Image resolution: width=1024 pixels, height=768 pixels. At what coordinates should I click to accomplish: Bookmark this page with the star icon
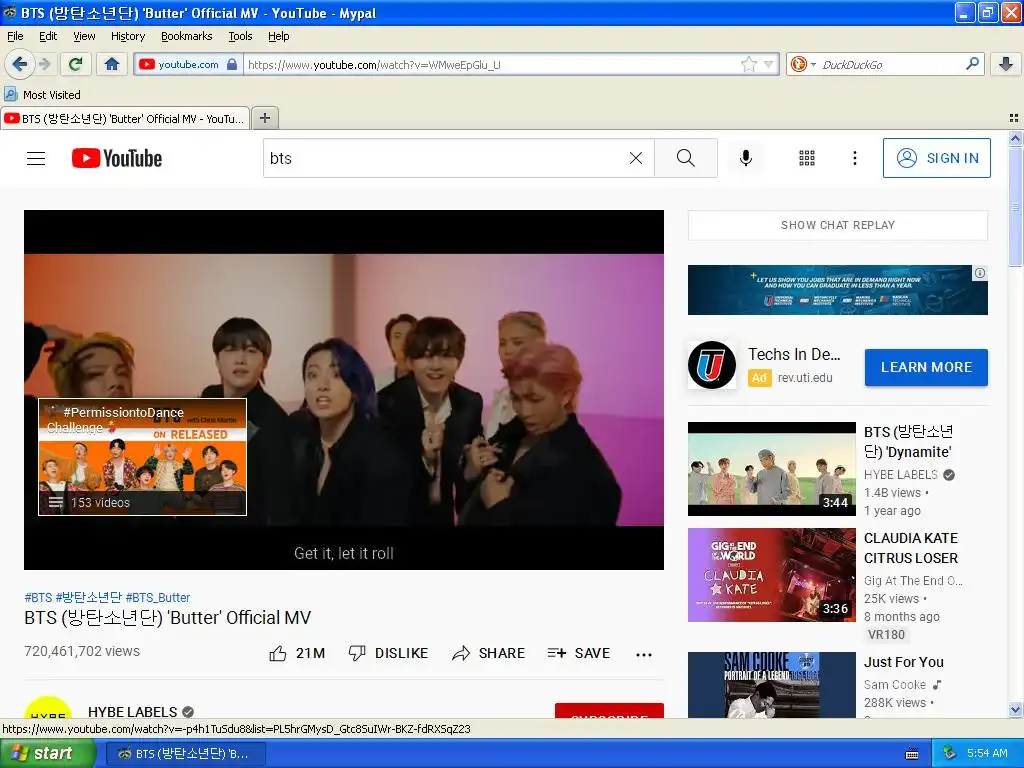(748, 64)
